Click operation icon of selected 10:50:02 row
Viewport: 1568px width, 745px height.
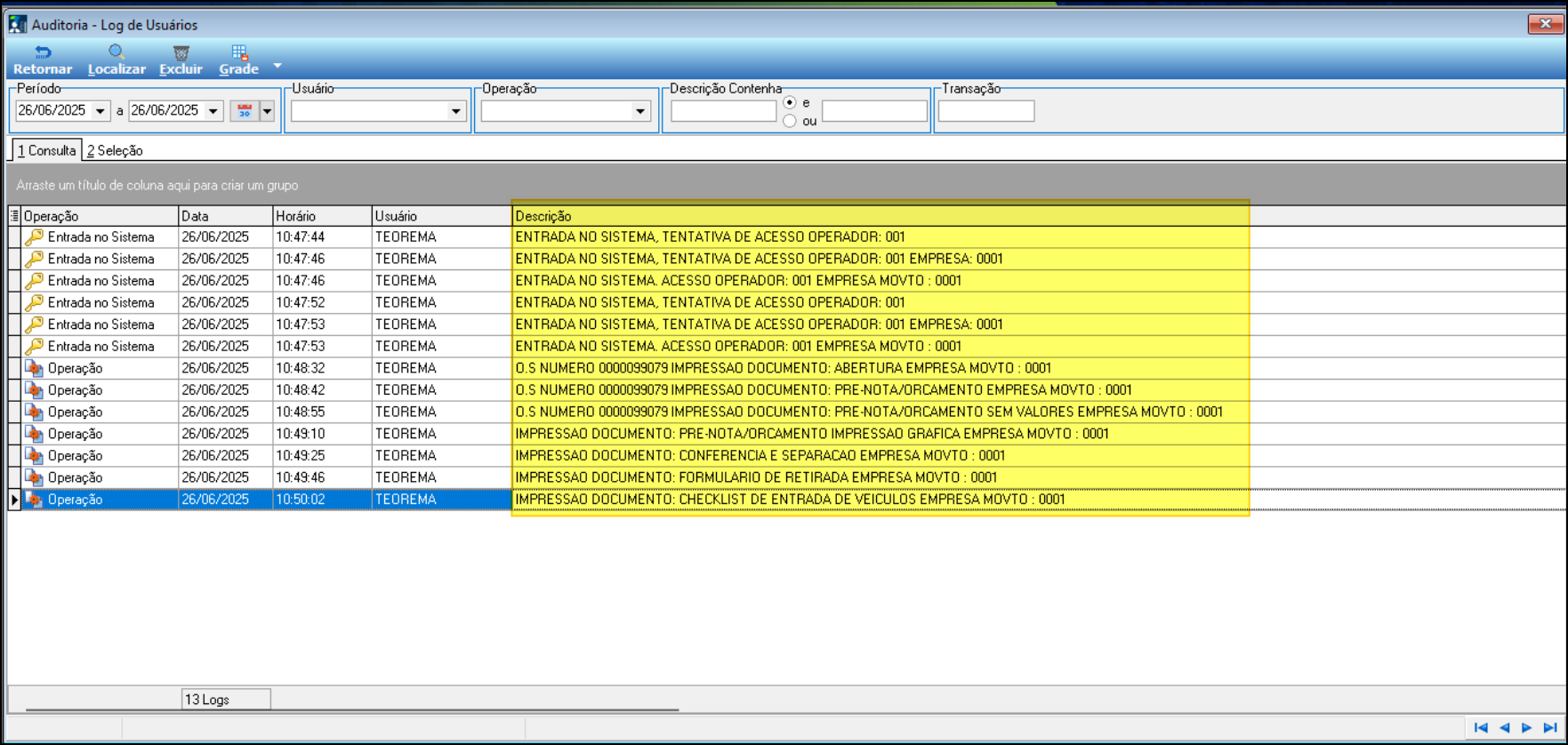[34, 500]
